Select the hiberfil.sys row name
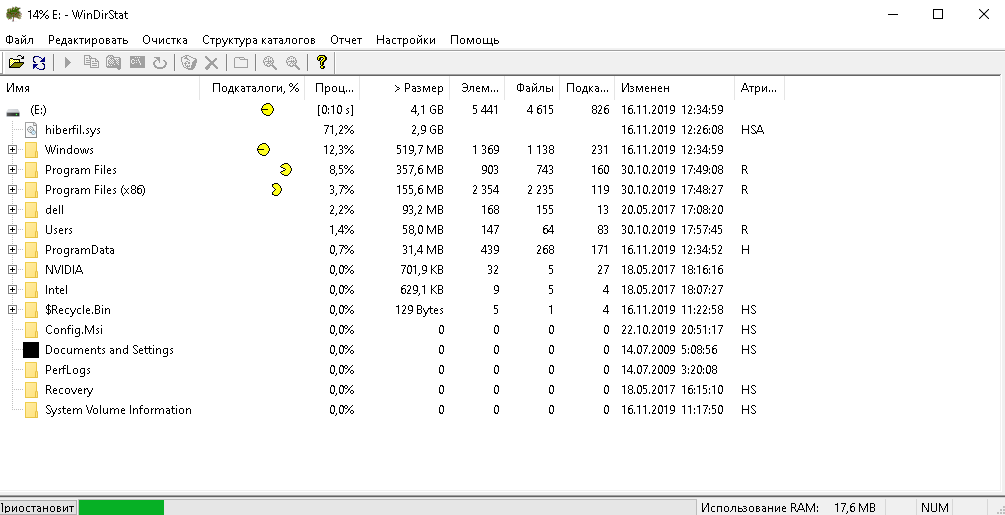The image size is (1005, 515). (x=72, y=130)
